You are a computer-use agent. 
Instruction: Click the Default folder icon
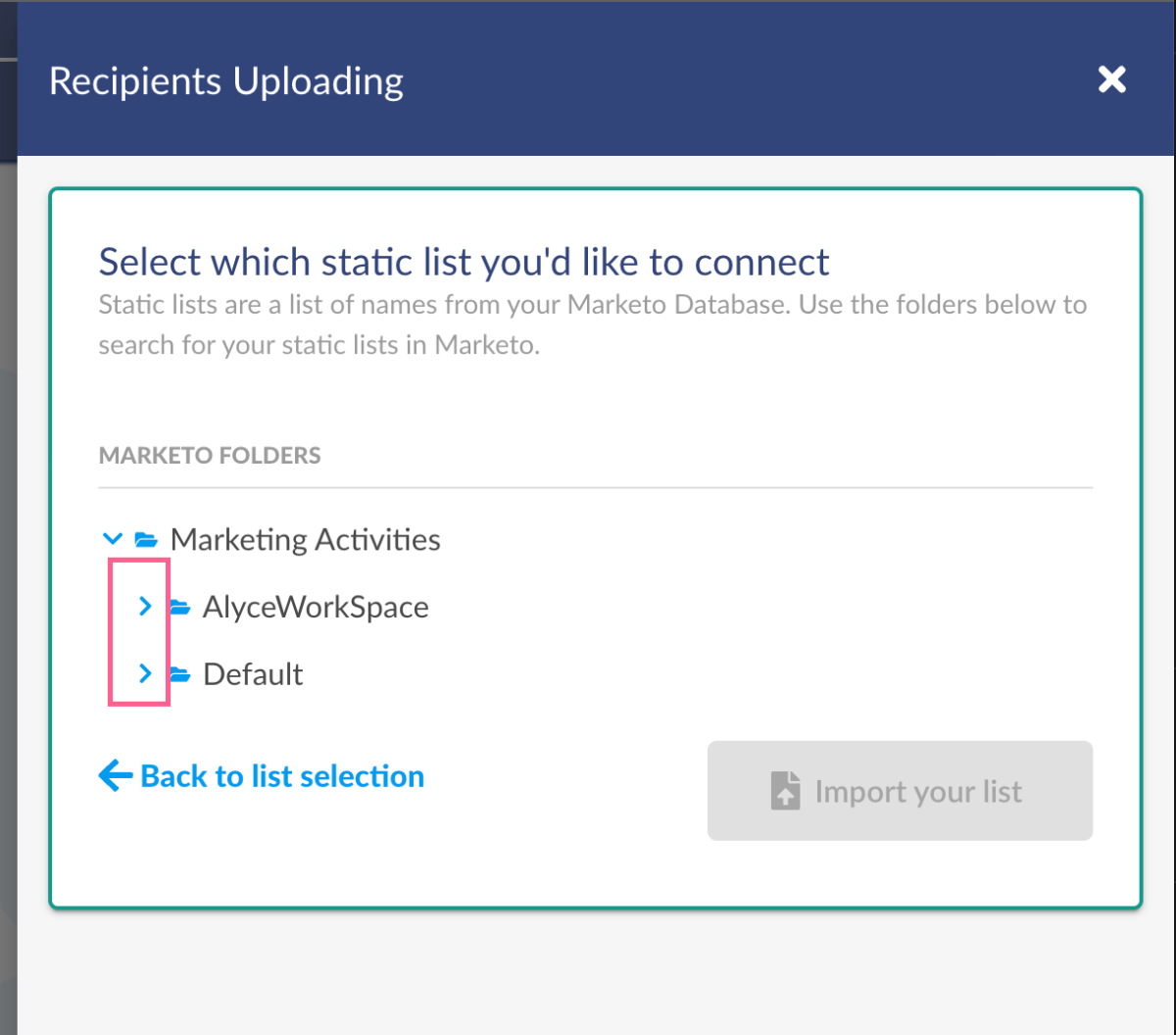(178, 674)
